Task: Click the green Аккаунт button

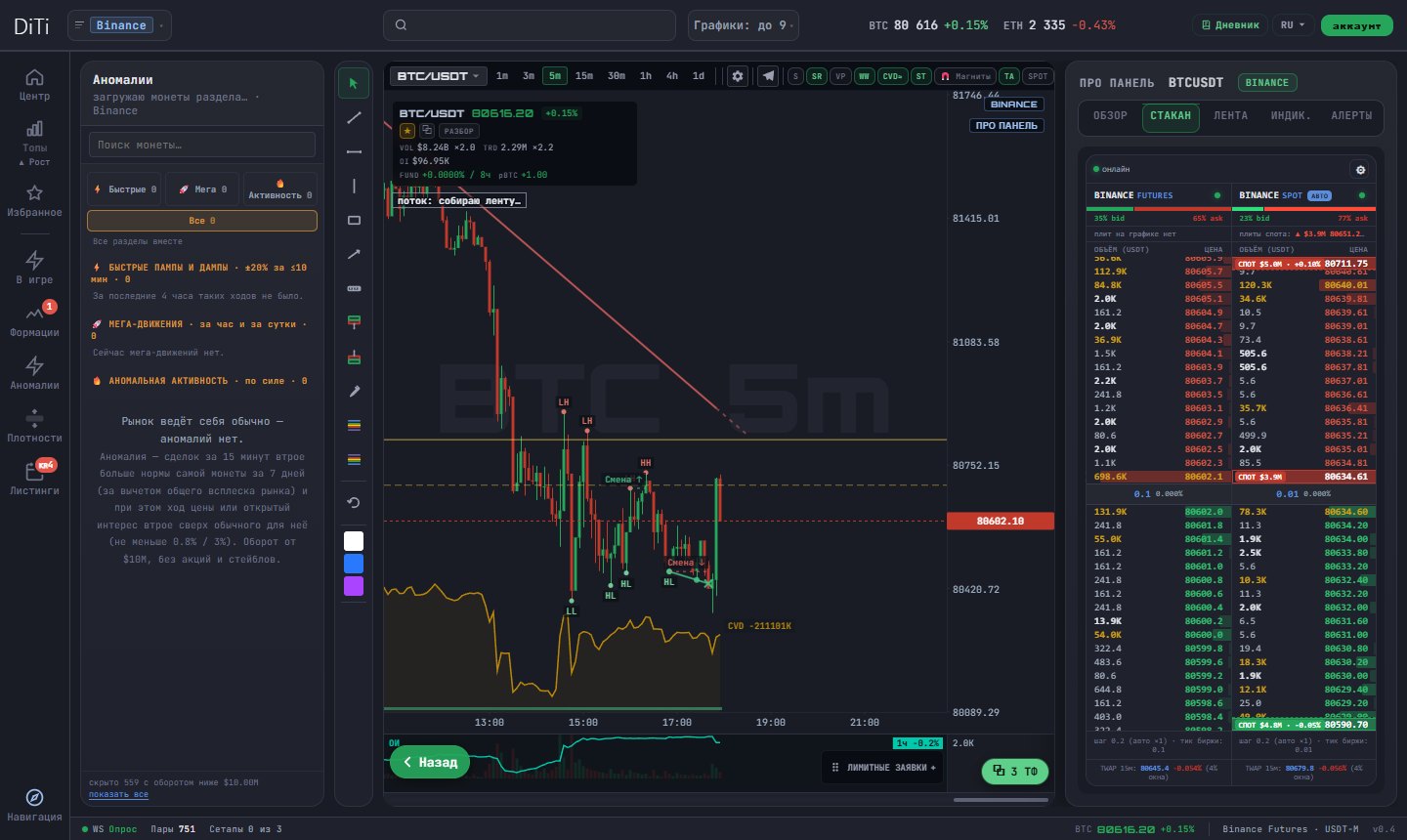Action: point(1357,25)
